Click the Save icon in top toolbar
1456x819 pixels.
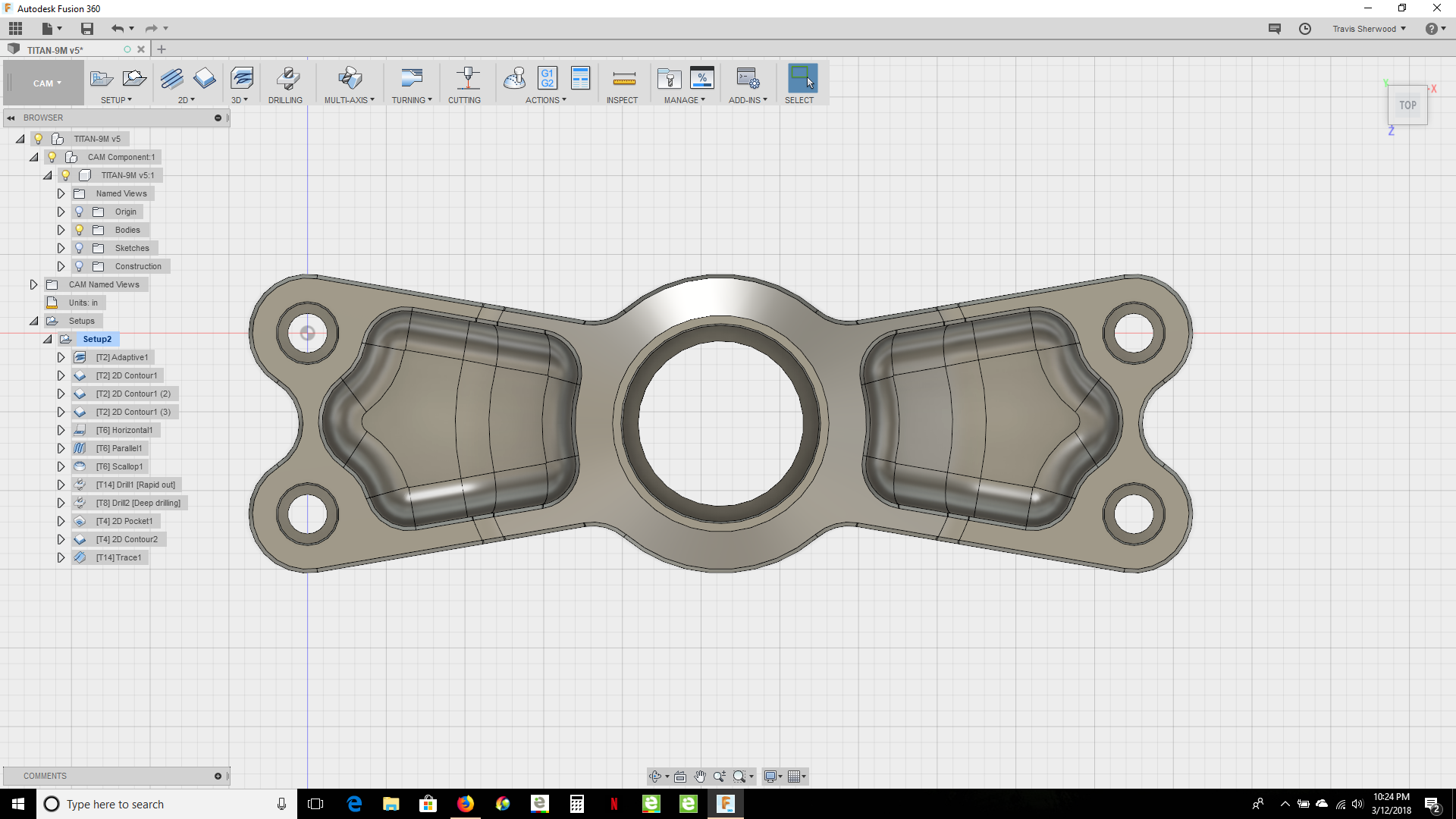(x=87, y=29)
